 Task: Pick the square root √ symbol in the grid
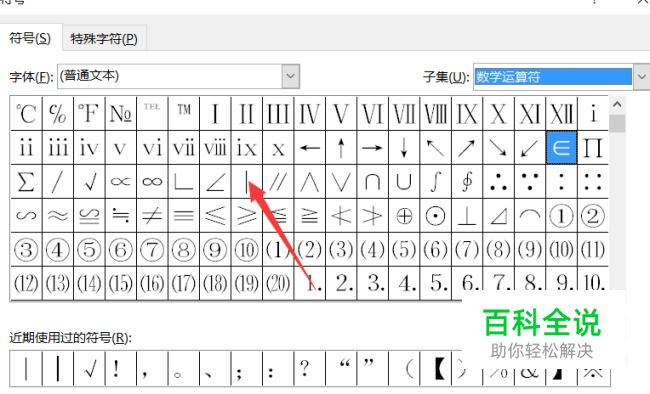point(89,182)
